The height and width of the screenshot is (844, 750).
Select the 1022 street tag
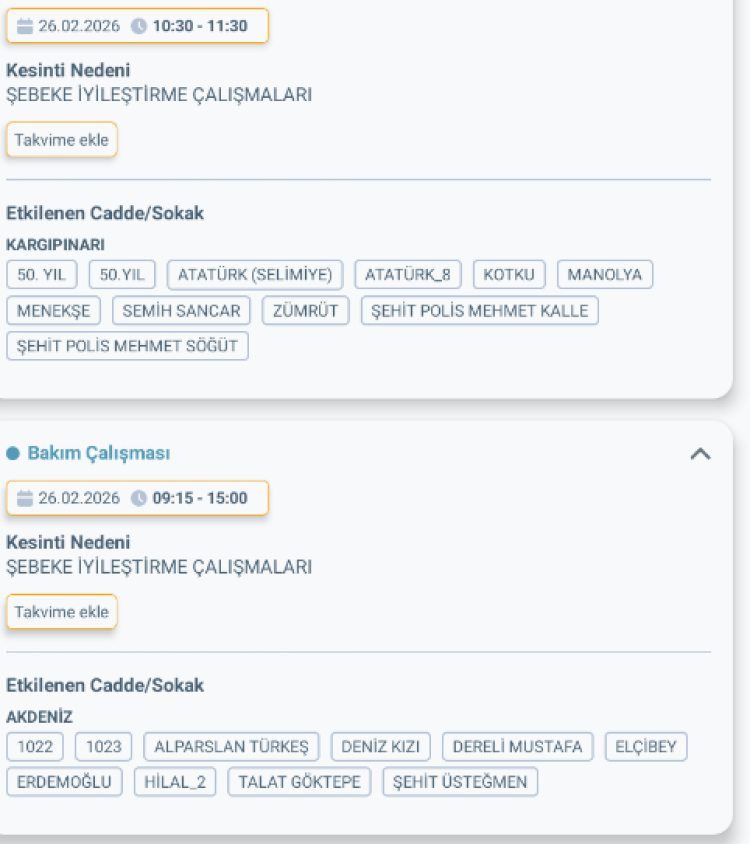tap(34, 746)
